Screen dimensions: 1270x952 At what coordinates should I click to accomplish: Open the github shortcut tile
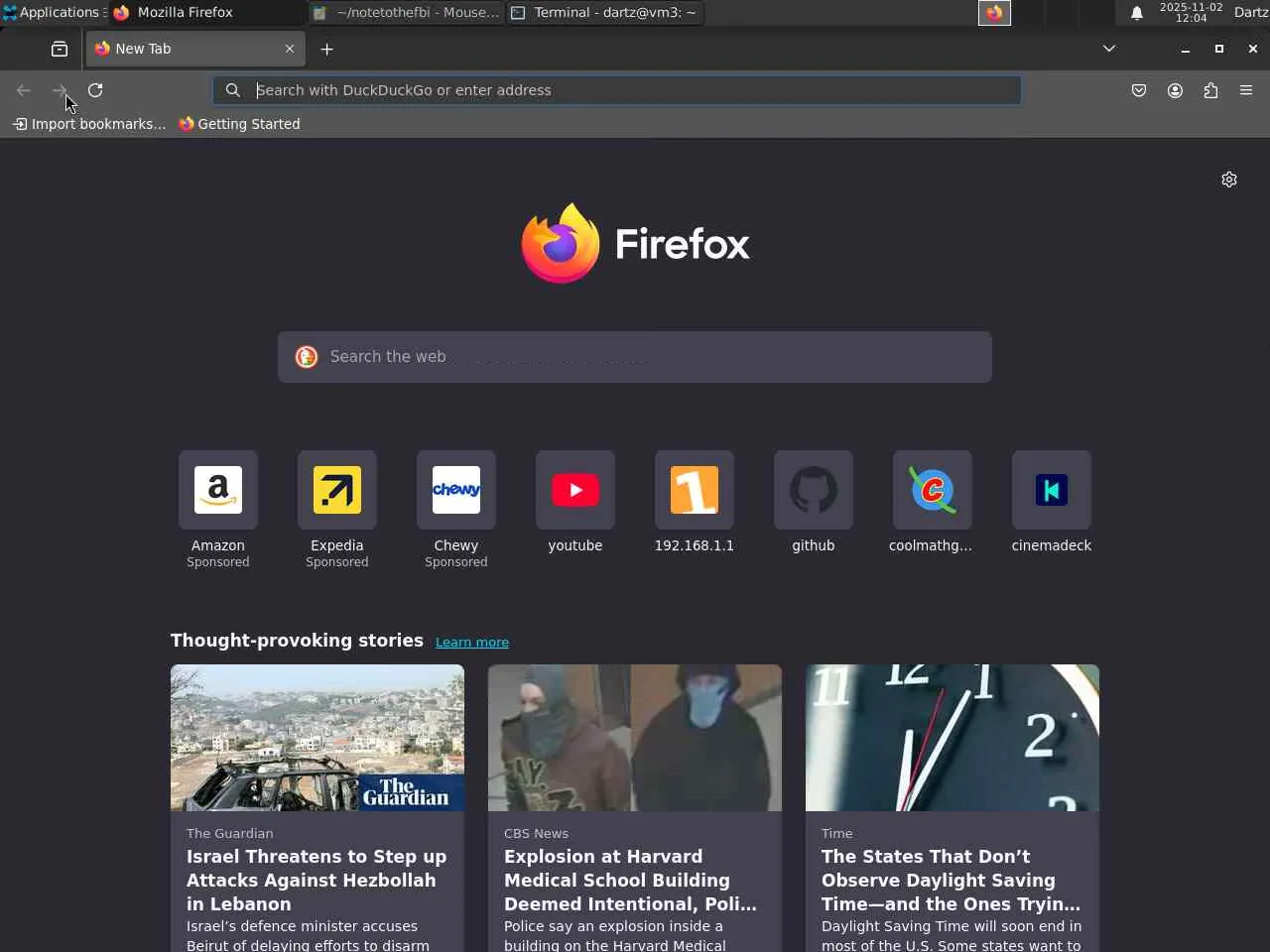[x=814, y=490]
